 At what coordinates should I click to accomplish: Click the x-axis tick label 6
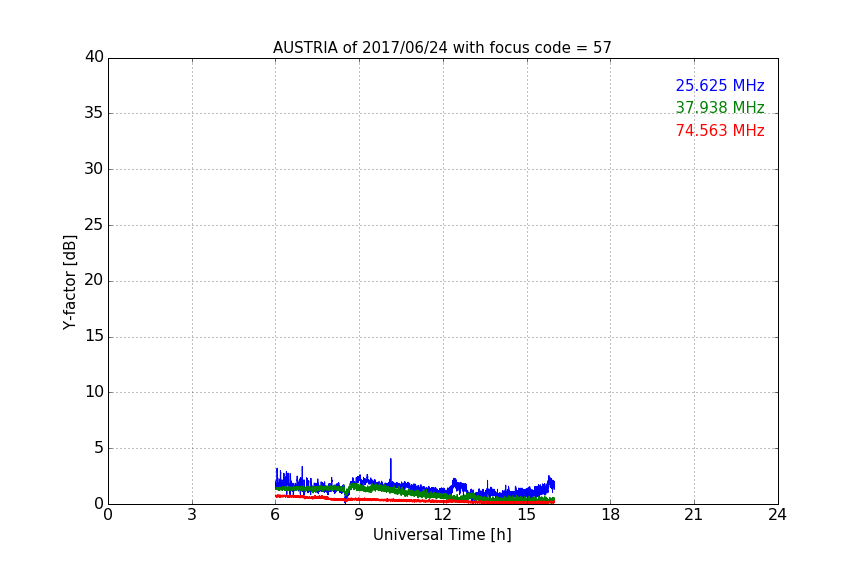coord(275,515)
